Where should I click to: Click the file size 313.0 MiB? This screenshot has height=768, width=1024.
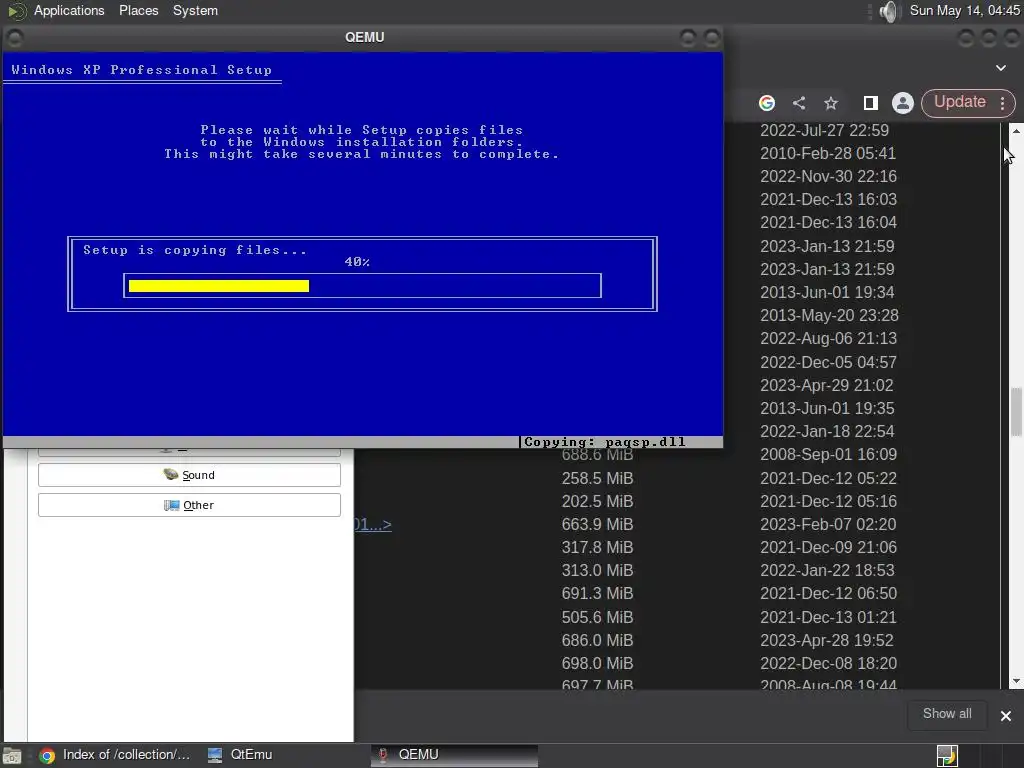[597, 570]
